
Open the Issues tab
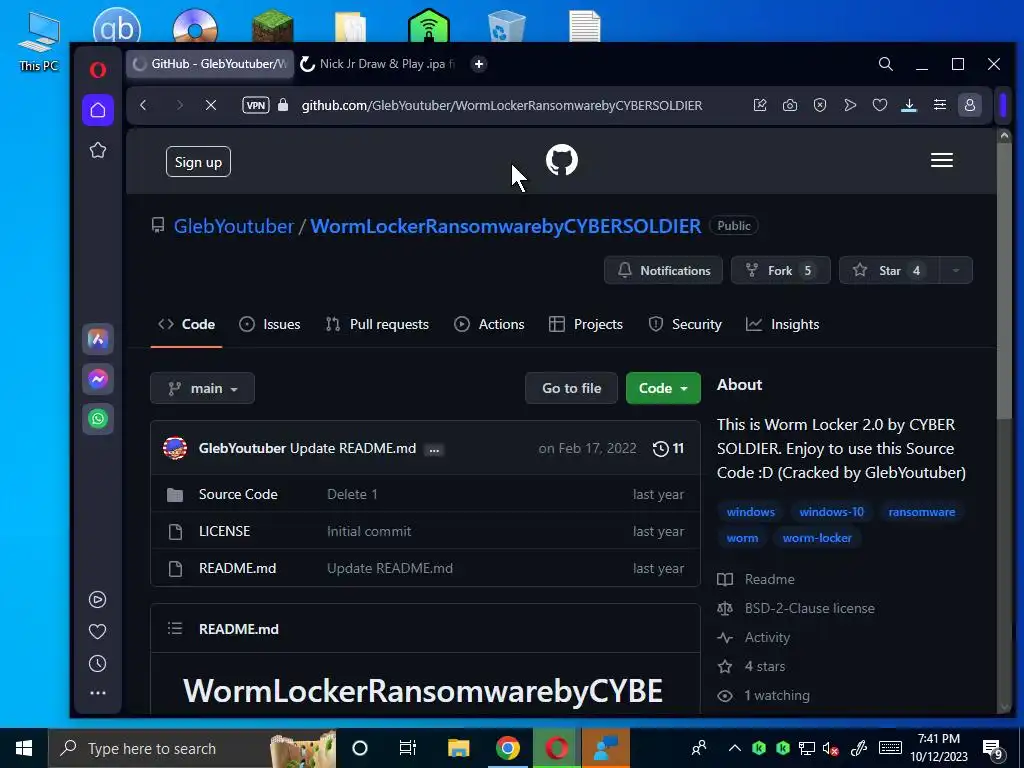pyautogui.click(x=270, y=325)
